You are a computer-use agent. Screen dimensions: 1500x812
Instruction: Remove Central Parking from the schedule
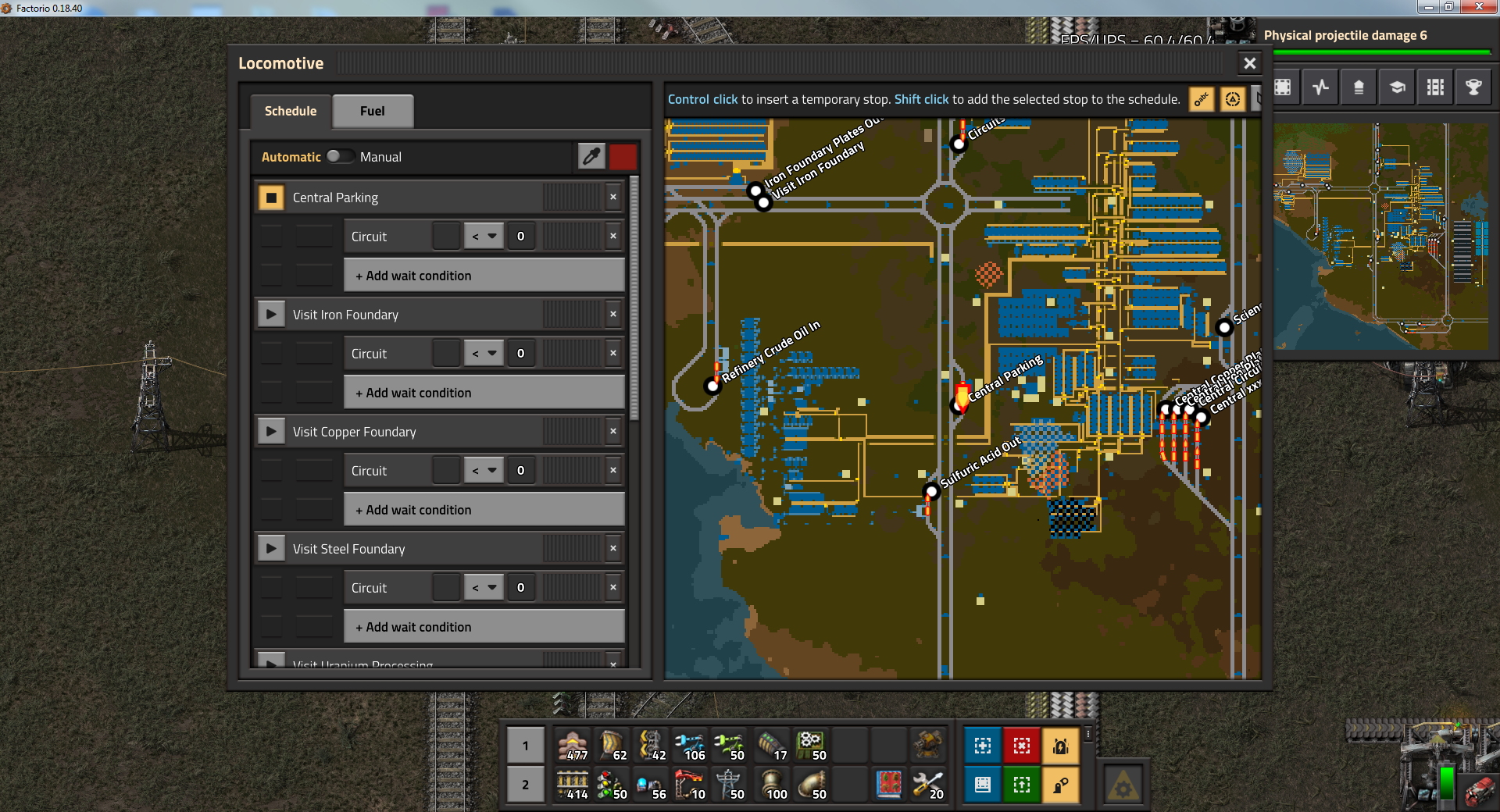[613, 198]
